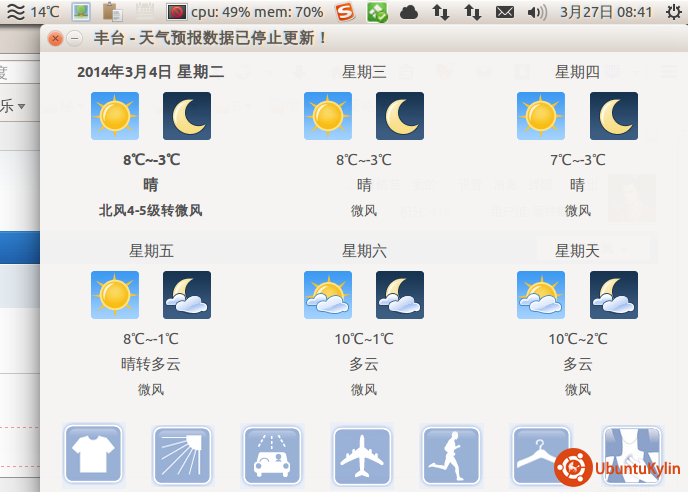Click the cloud icon in top panel

point(408,12)
